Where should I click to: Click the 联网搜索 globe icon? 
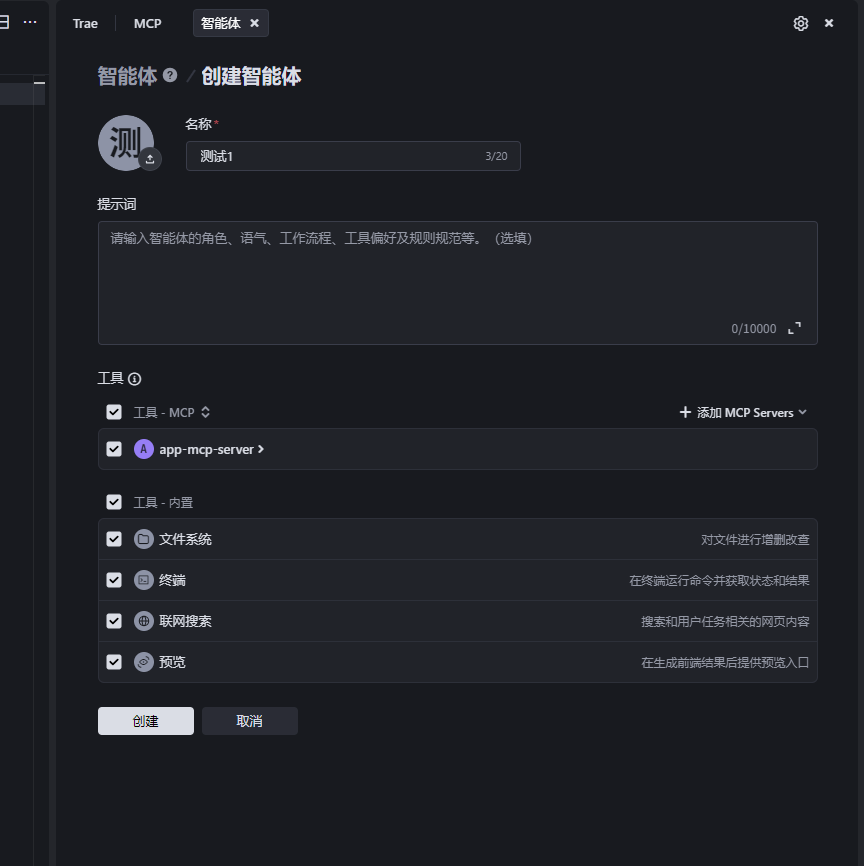[141, 621]
